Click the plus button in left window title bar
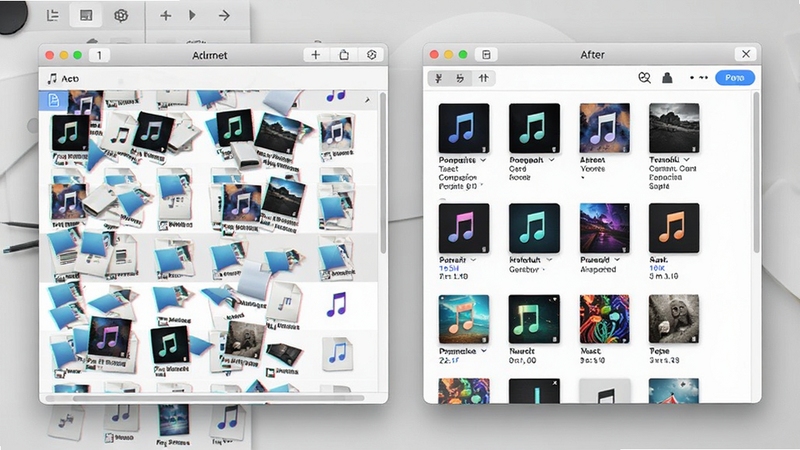The image size is (800, 450). (x=316, y=55)
